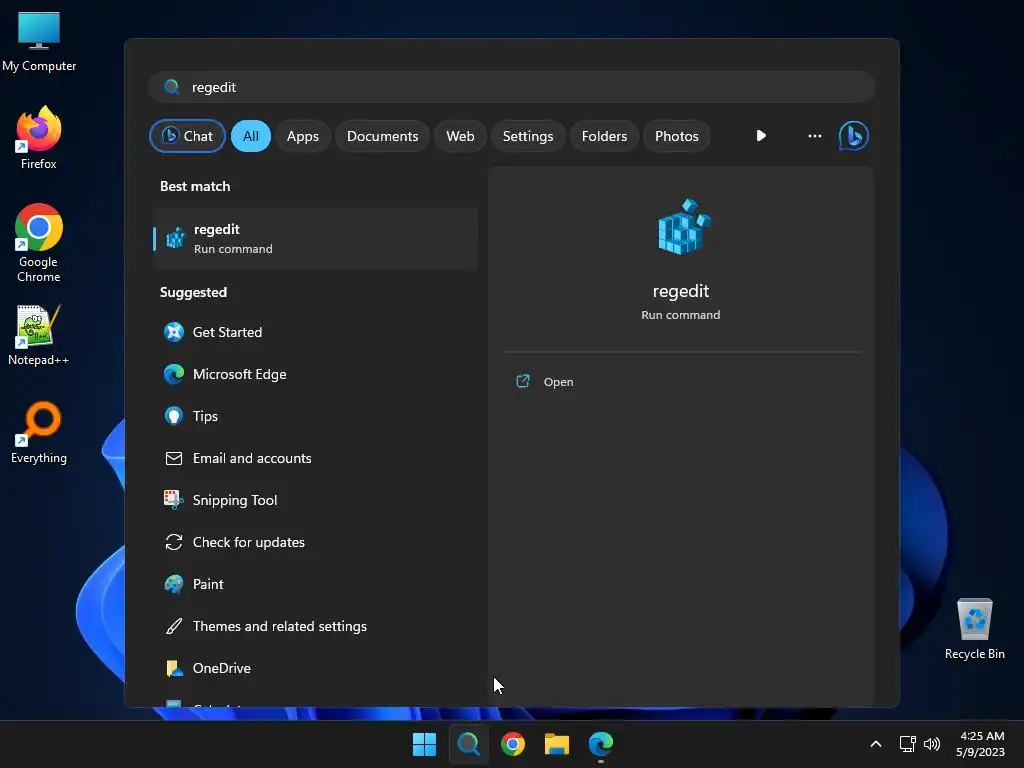Viewport: 1024px width, 768px height.
Task: Select the Folders filter
Action: click(x=604, y=136)
